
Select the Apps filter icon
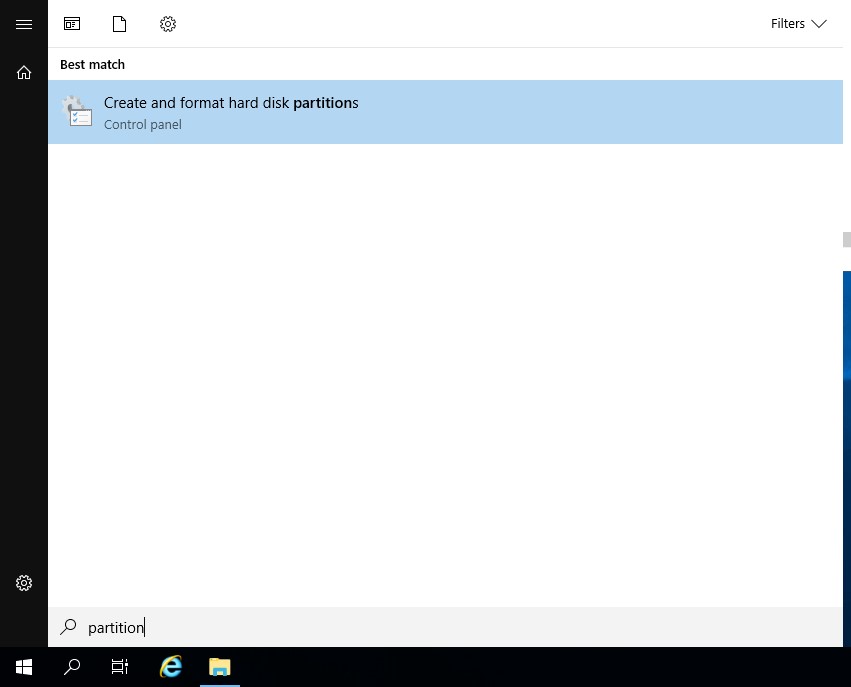71,23
